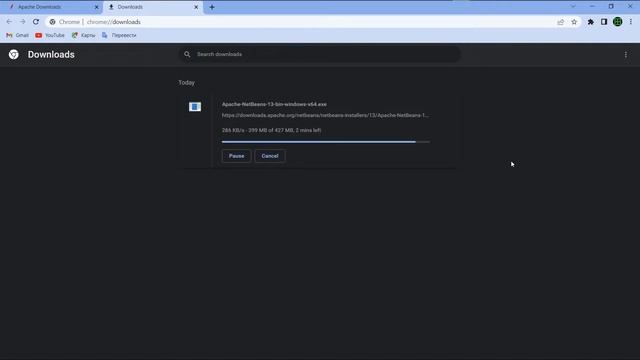Open the YouTube bookmark
This screenshot has height=360, width=640.
click(50, 36)
